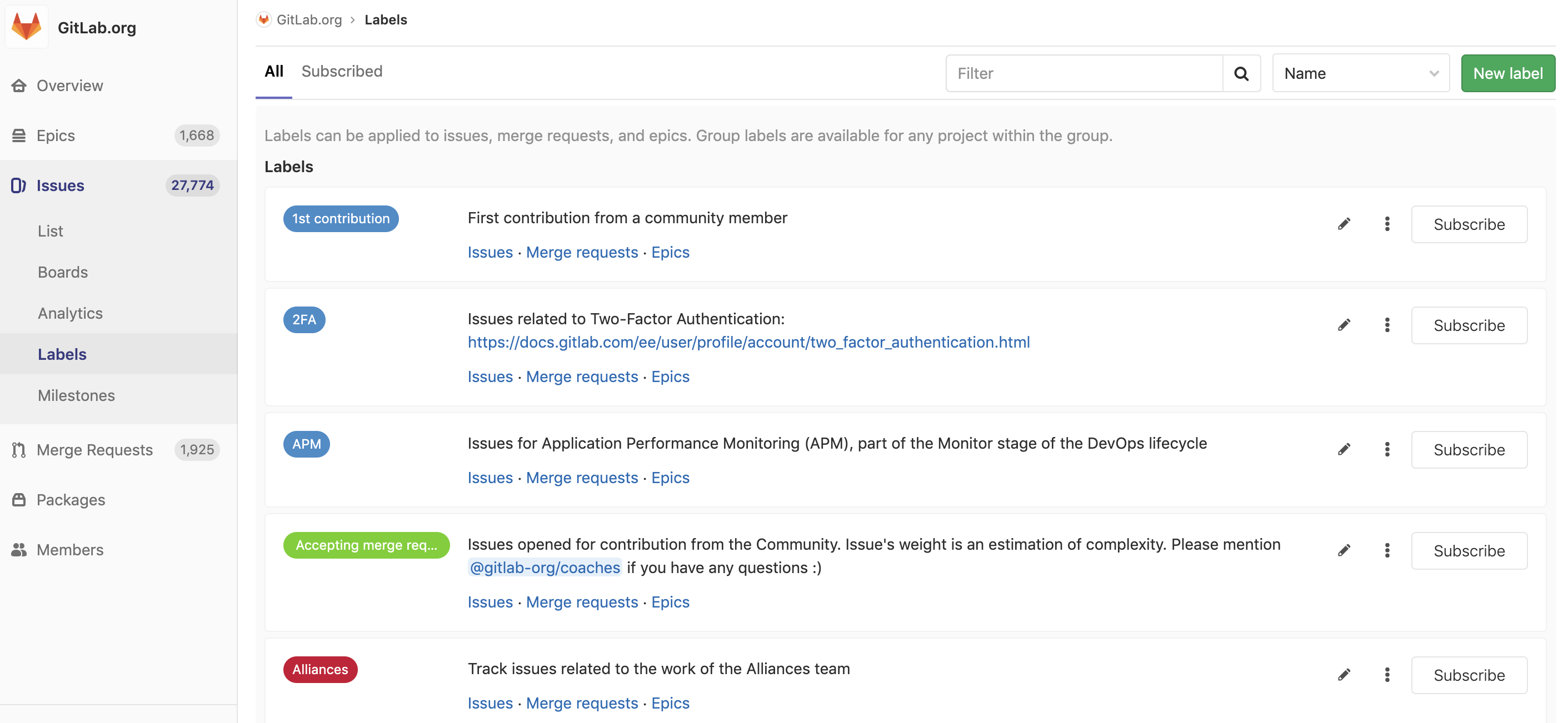Screen dimensions: 1568x723
Task: Expand the Issues section in sidebar
Action: 60,184
